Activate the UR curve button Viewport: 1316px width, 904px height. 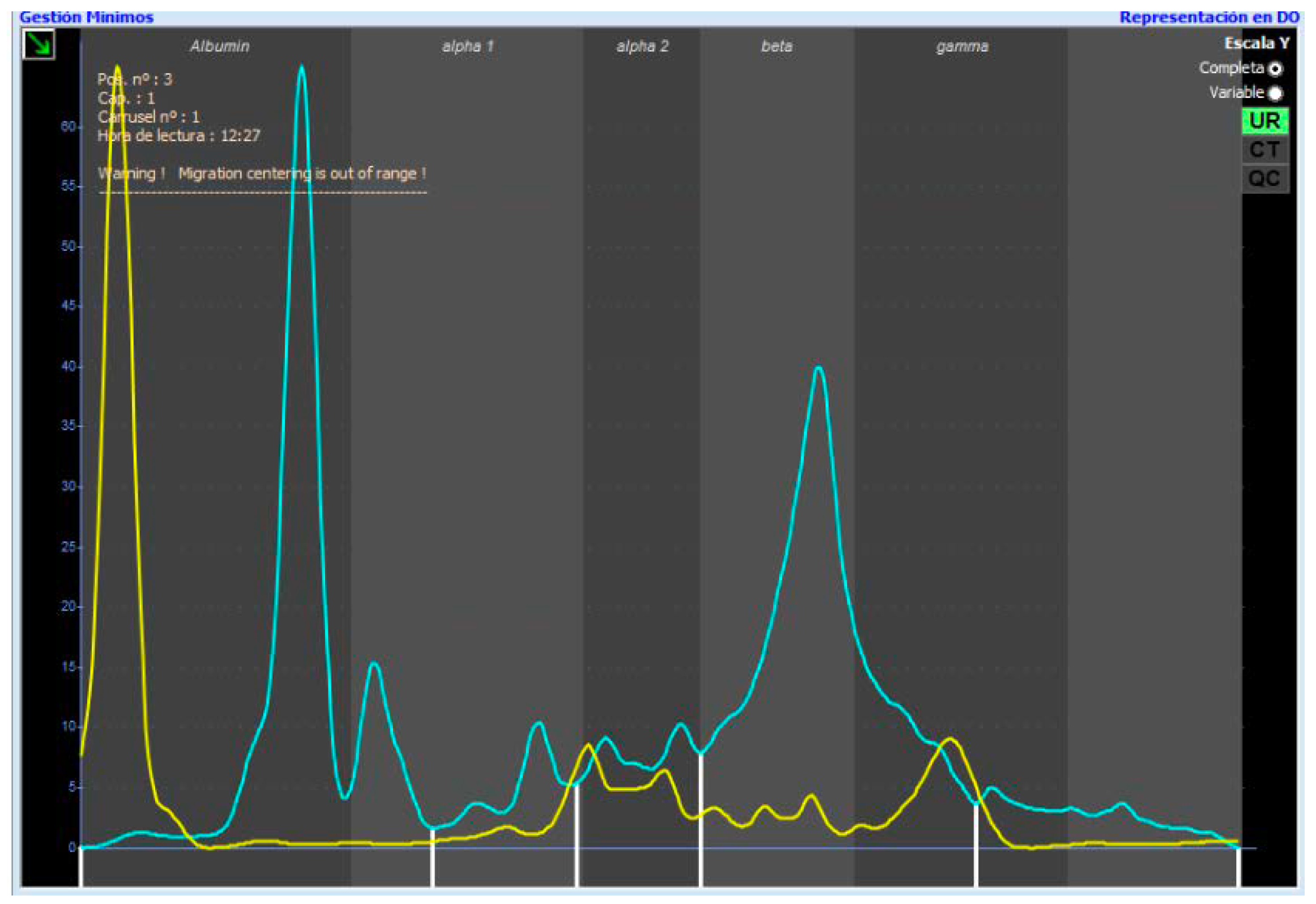pos(1264,121)
